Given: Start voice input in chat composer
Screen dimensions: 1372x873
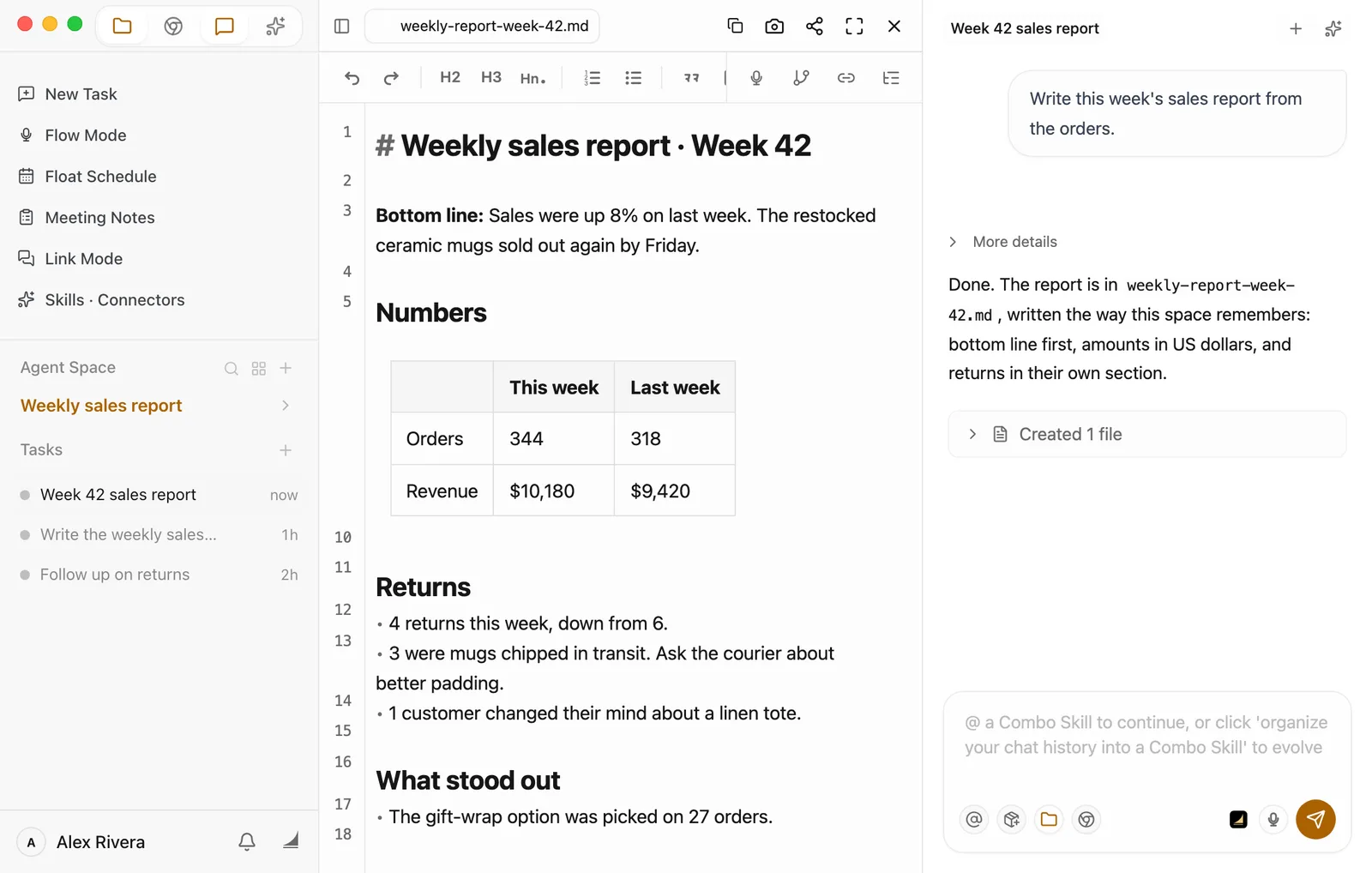Looking at the screenshot, I should pyautogui.click(x=1273, y=819).
